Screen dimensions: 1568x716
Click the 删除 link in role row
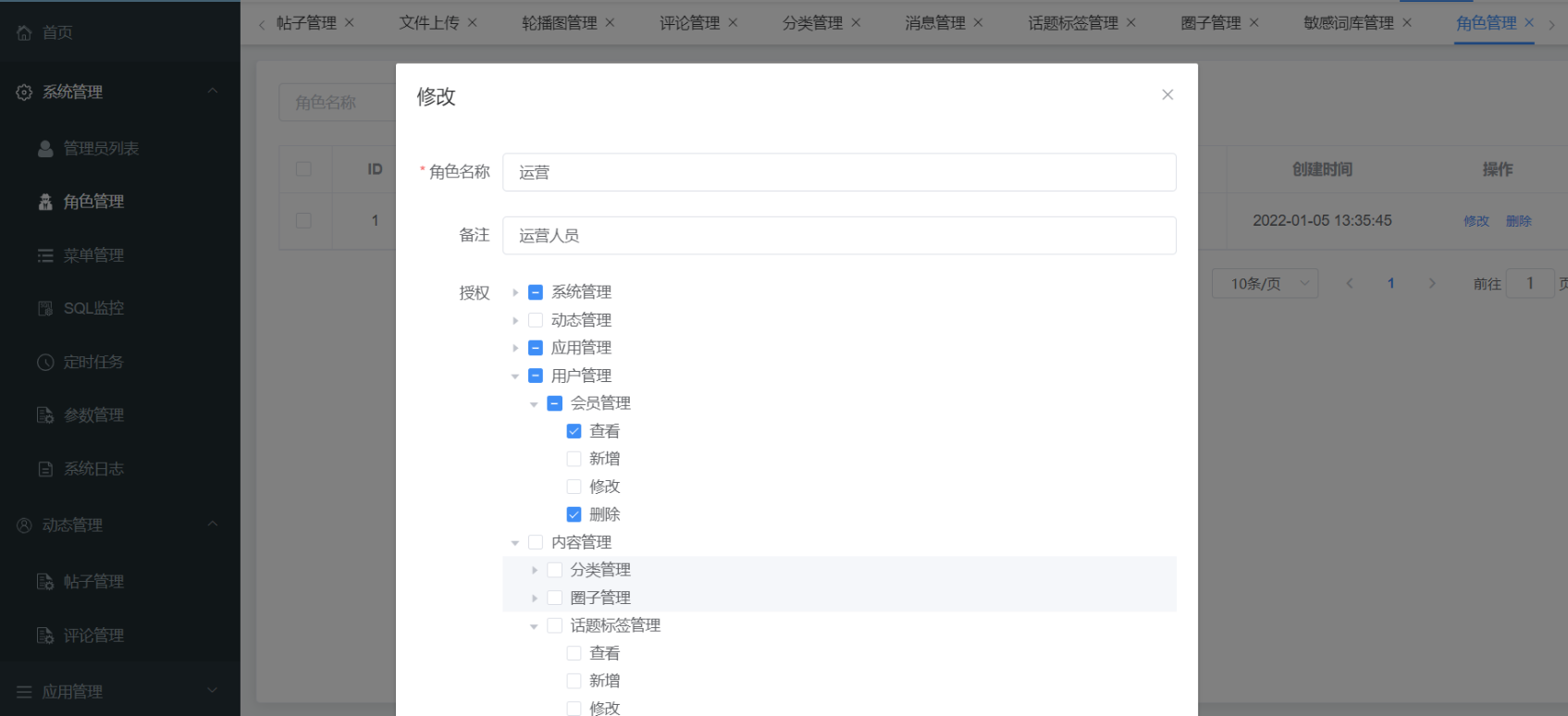point(1519,221)
